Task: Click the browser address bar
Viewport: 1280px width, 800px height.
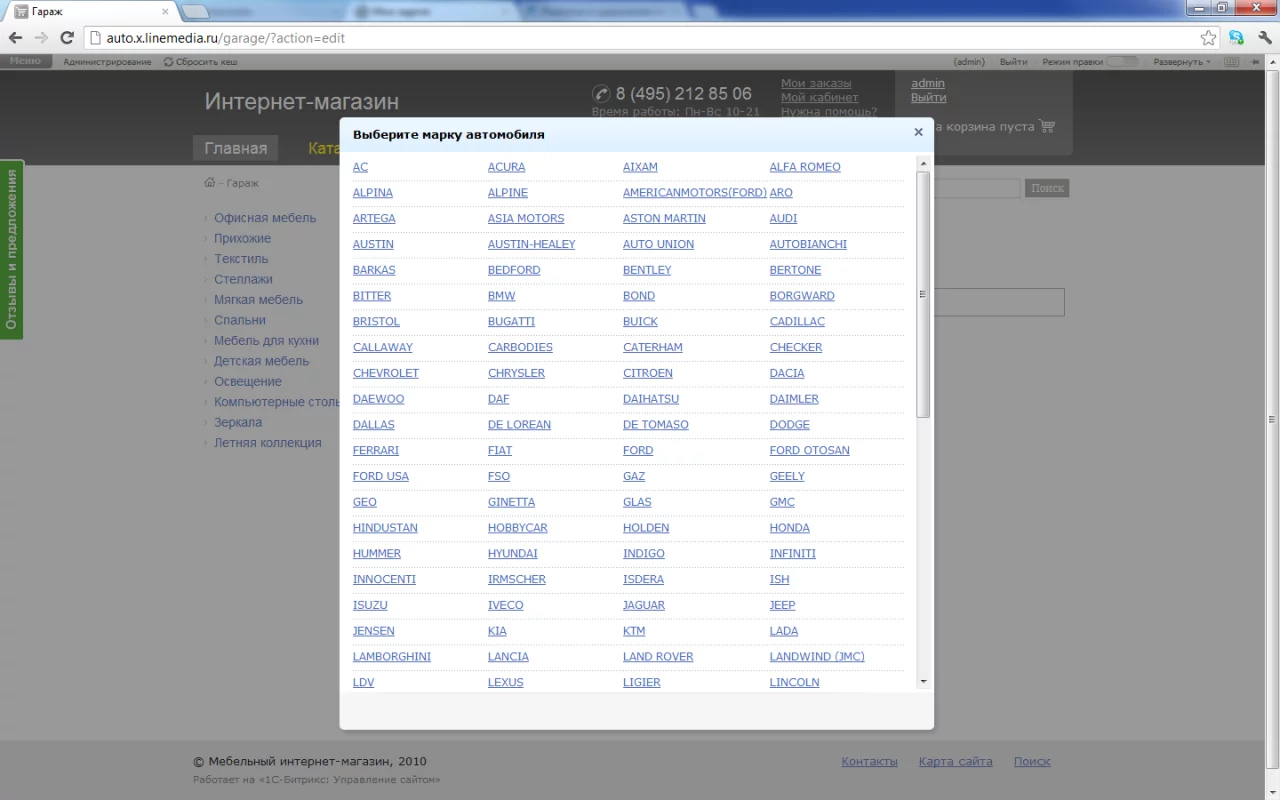Action: [x=640, y=38]
